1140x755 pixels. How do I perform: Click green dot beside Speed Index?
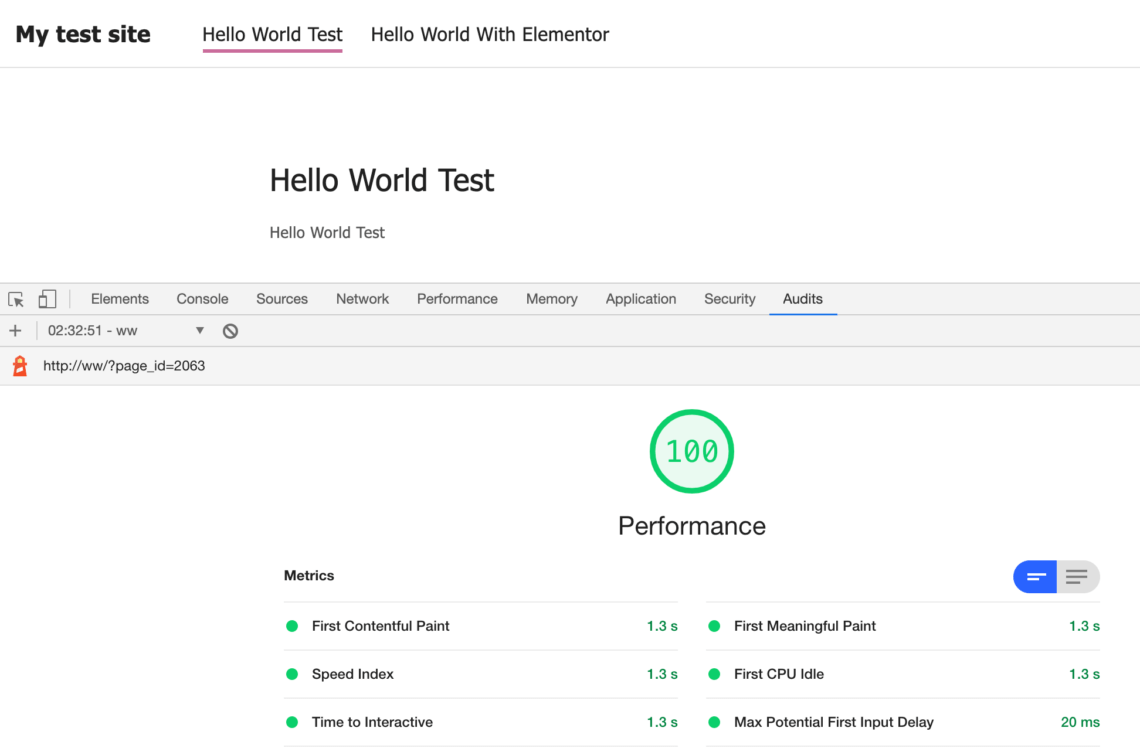(x=292, y=674)
